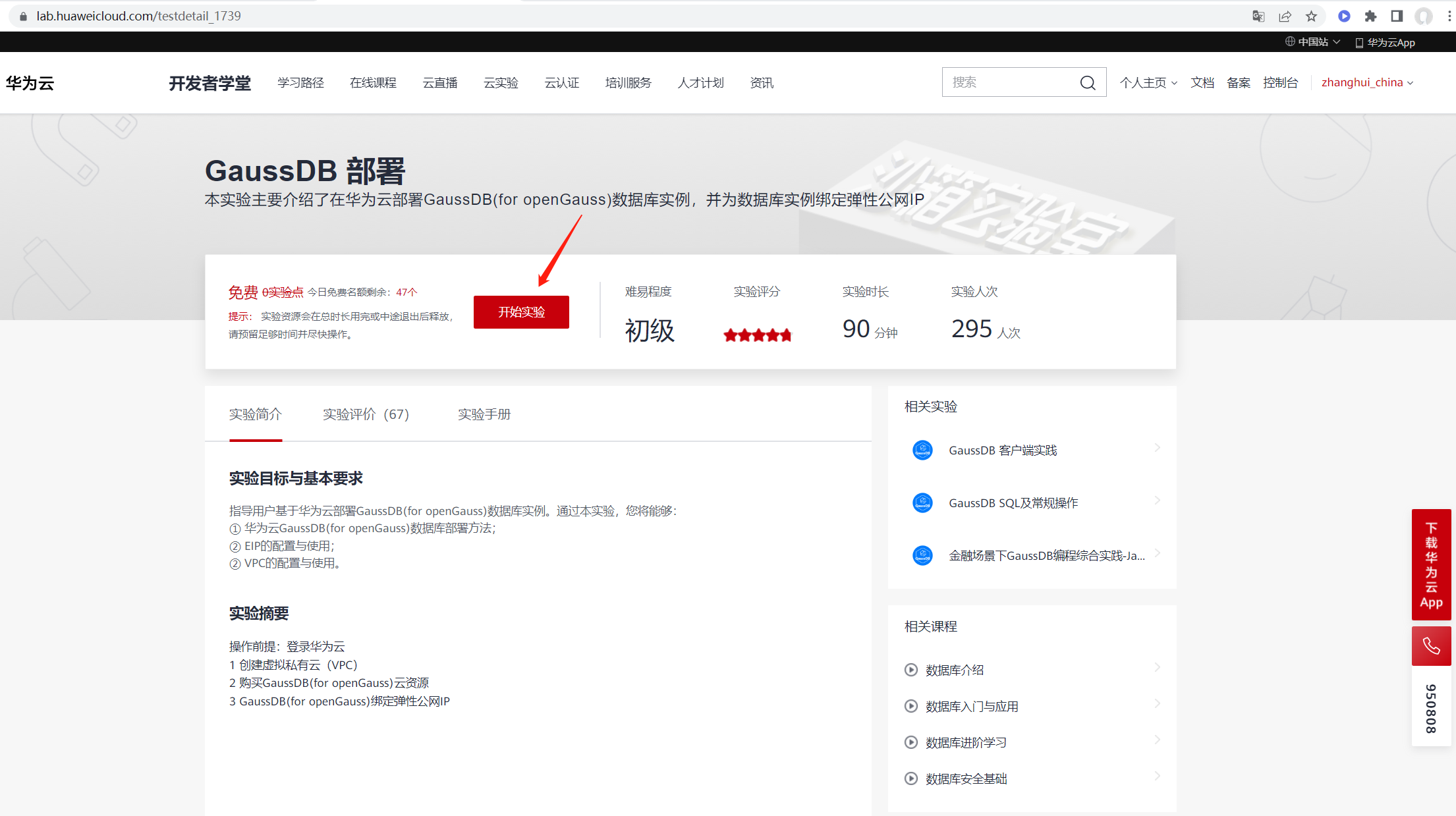Open the 云实验 menu item
The width and height of the screenshot is (1456, 816).
tap(501, 82)
